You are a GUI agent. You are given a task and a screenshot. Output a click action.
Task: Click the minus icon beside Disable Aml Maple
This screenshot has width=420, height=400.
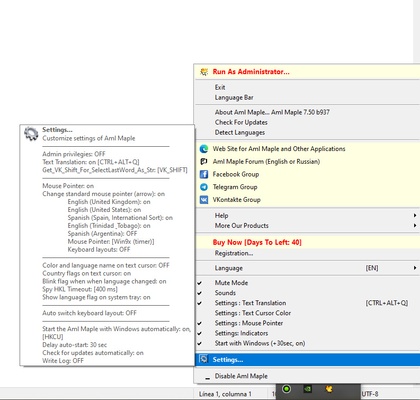click(208, 378)
